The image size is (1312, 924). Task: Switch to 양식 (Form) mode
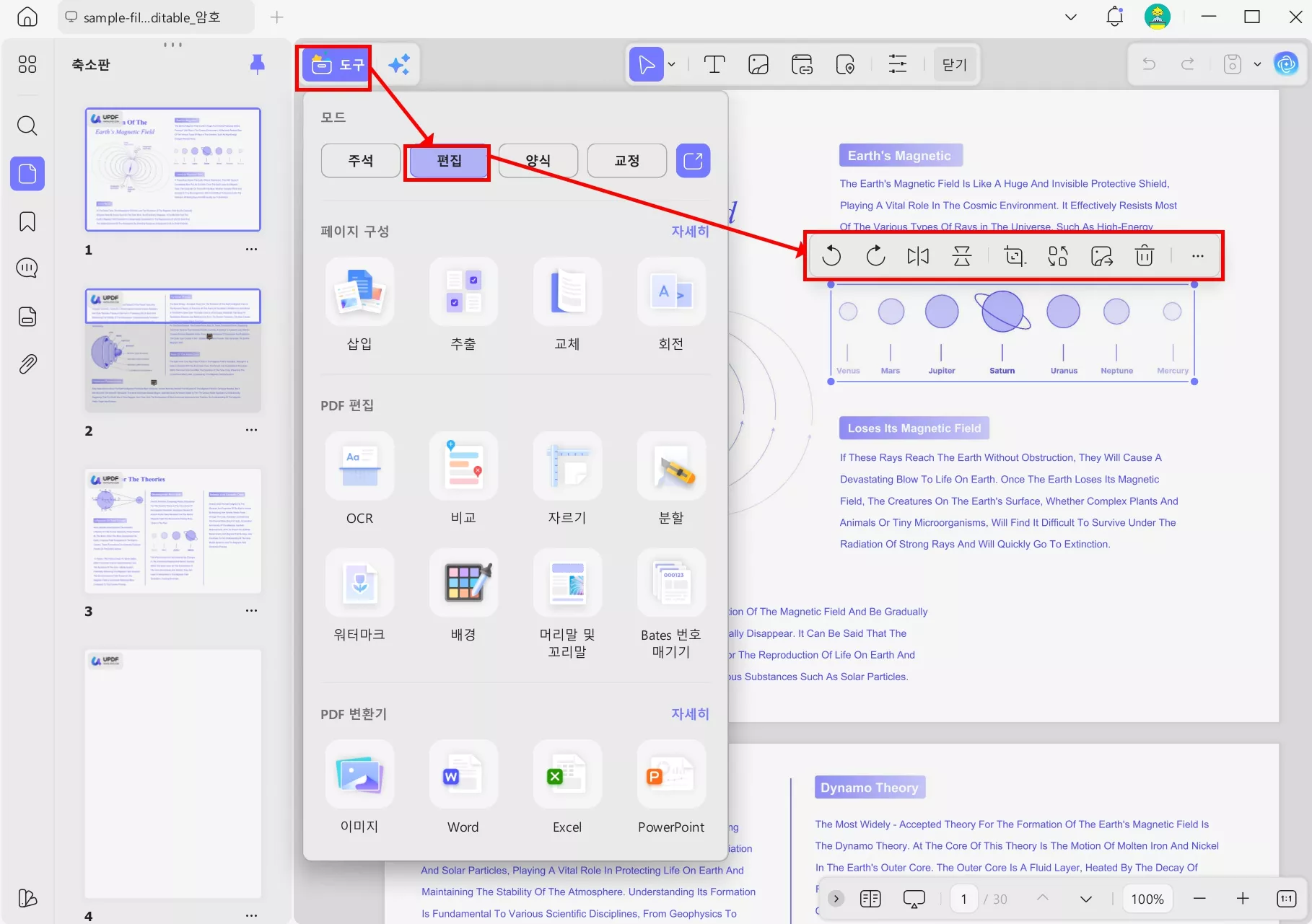point(538,161)
